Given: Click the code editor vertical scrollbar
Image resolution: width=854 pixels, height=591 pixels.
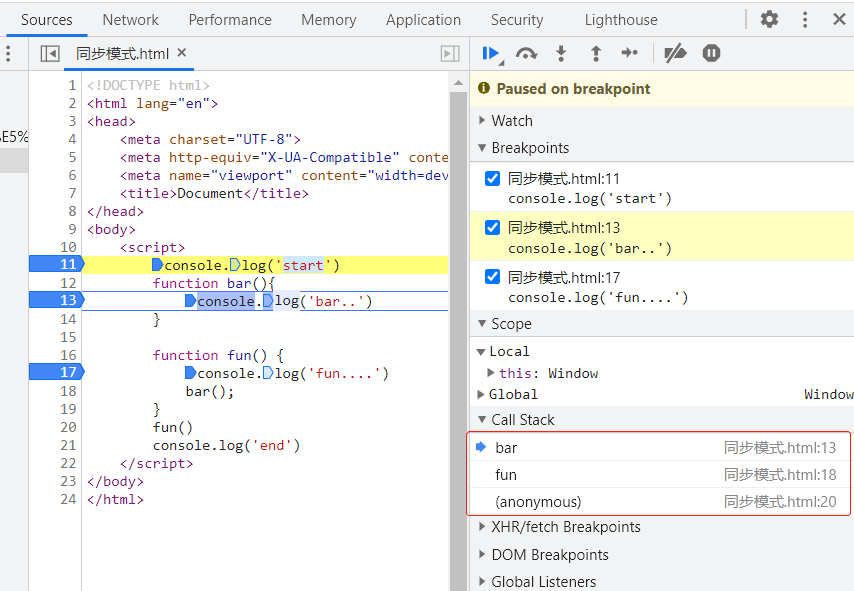Looking at the screenshot, I should point(458,340).
